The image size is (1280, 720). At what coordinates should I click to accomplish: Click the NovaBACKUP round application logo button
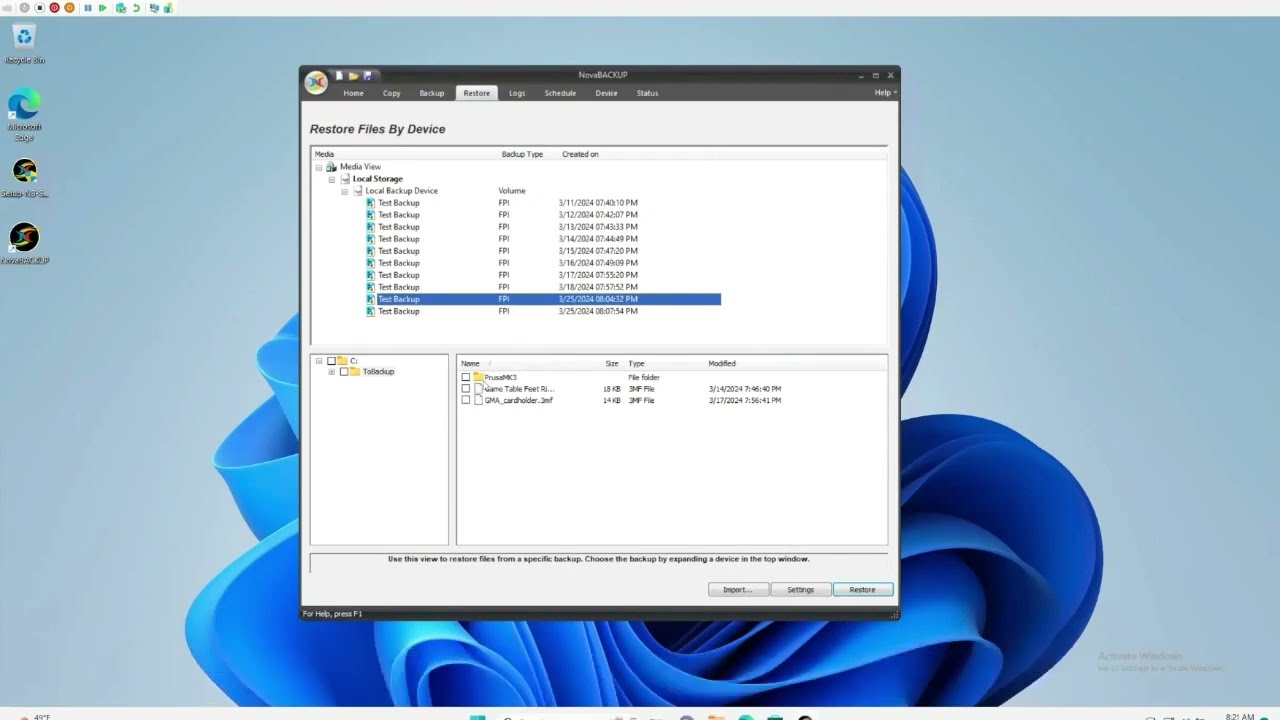[316, 82]
